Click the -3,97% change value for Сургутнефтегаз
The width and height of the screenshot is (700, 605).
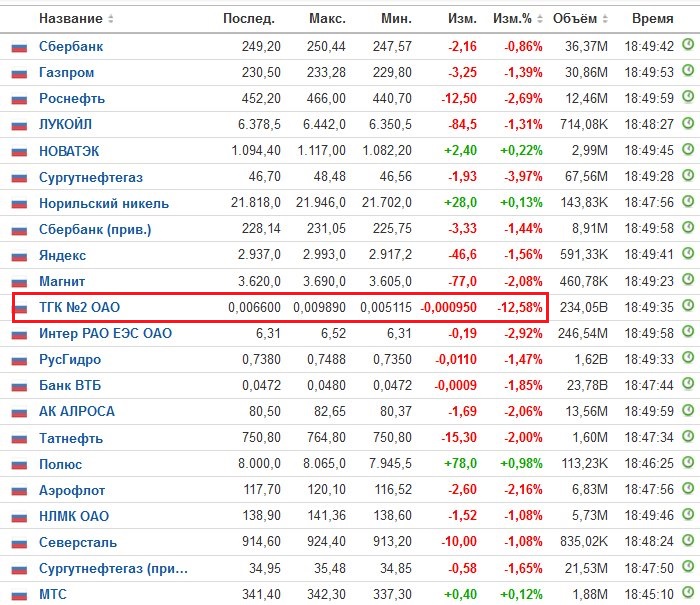[523, 176]
